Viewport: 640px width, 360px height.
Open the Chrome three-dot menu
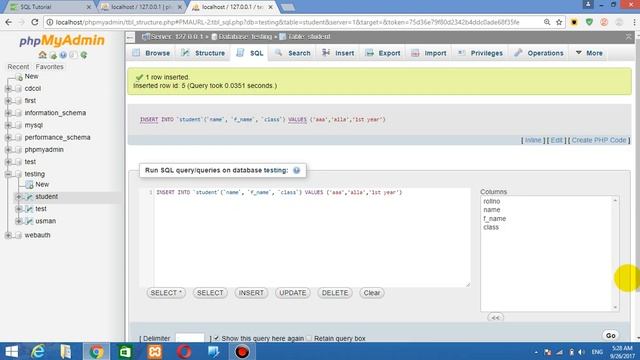tap(634, 22)
